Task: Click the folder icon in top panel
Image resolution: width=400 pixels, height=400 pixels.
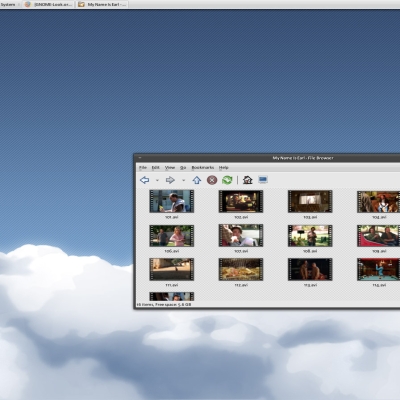Action: coord(81,4)
